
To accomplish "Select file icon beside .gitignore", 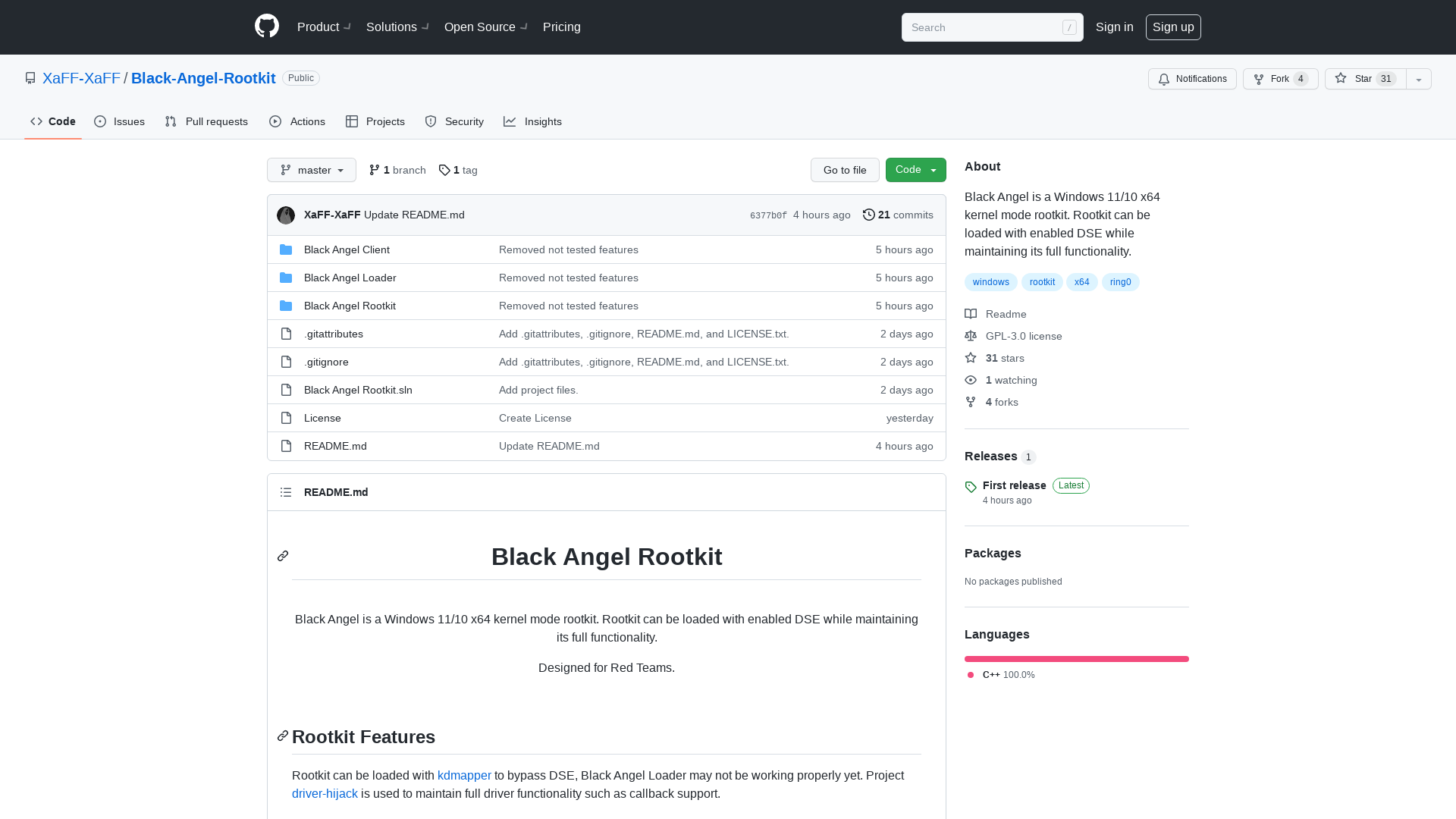I will 286,362.
